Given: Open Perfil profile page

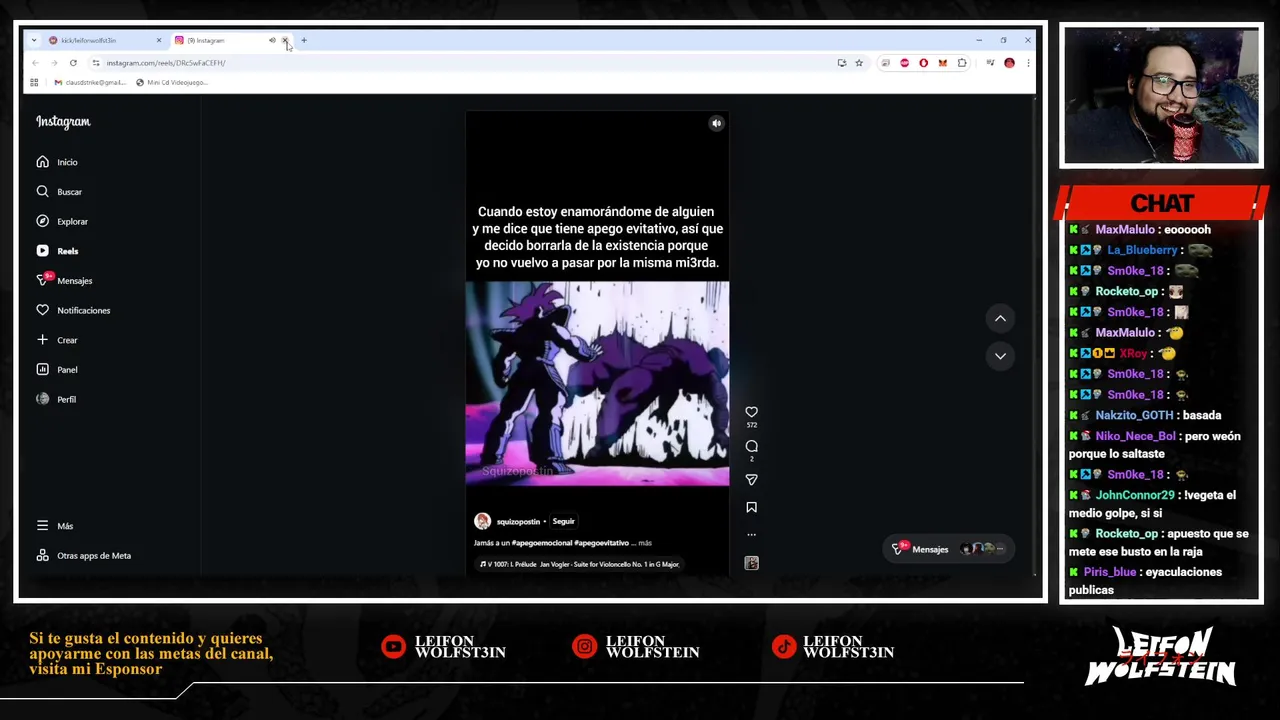Looking at the screenshot, I should pyautogui.click(x=56, y=399).
